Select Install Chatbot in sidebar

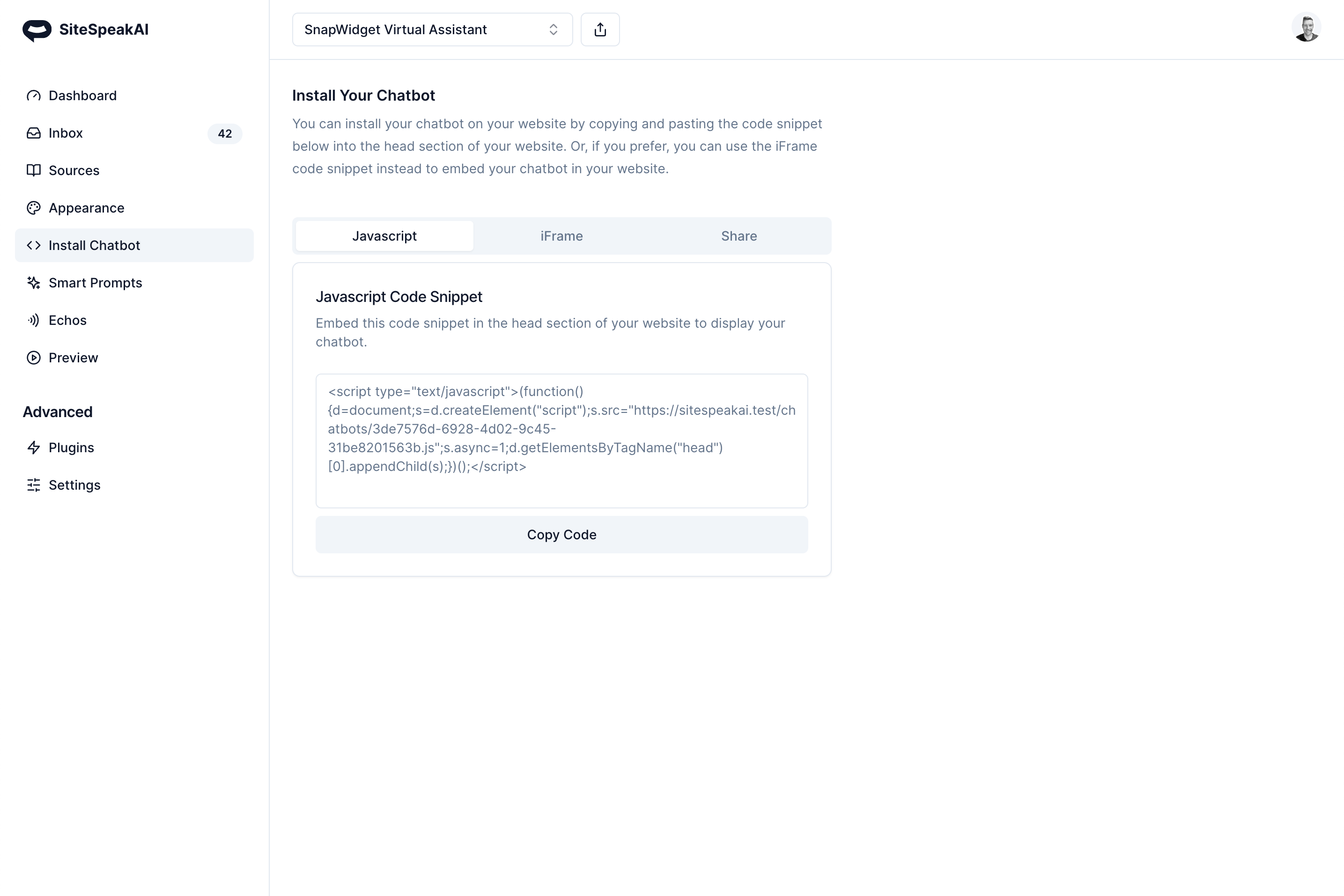pyautogui.click(x=134, y=245)
